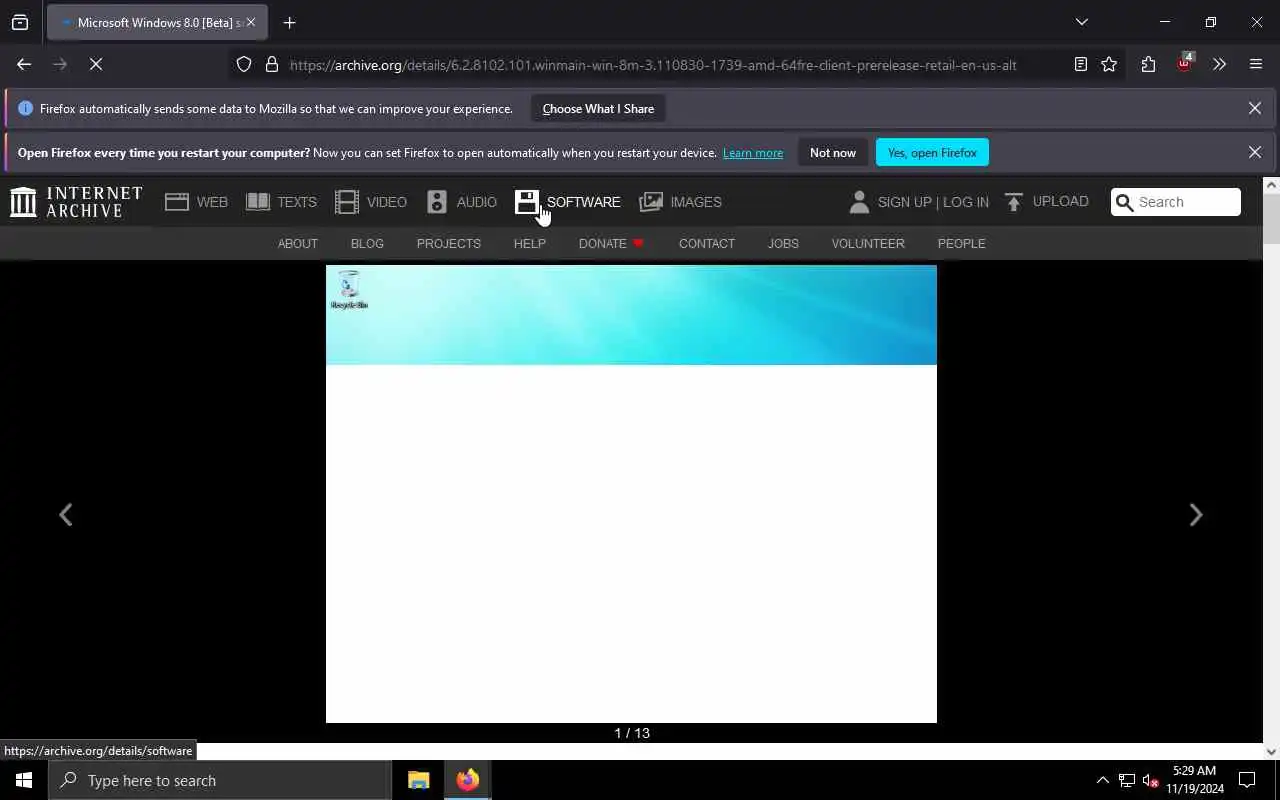
Task: Open the SOFTWARE media section
Action: click(567, 202)
